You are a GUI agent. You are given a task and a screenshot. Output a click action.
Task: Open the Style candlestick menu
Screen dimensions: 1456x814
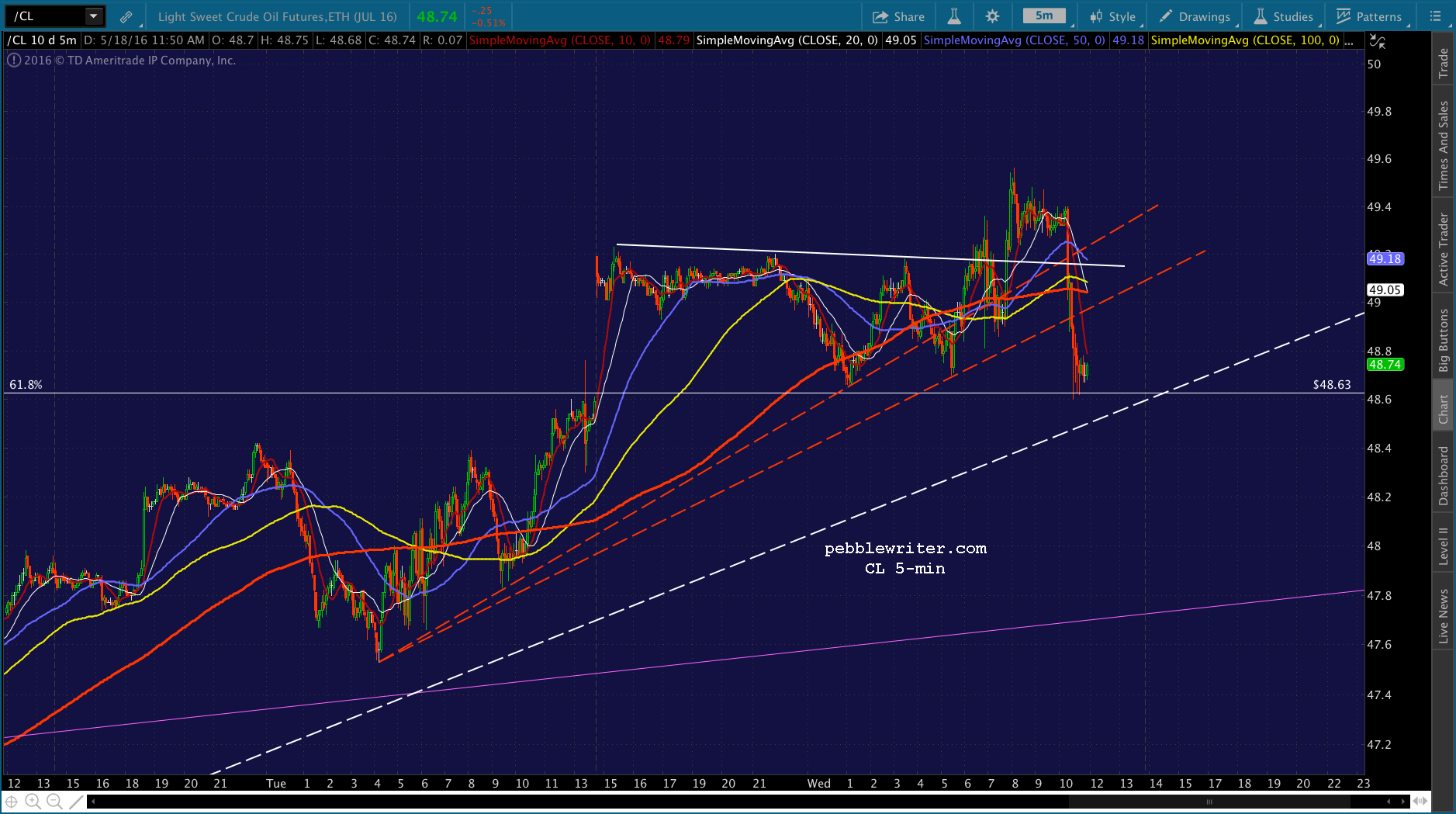pos(1112,16)
